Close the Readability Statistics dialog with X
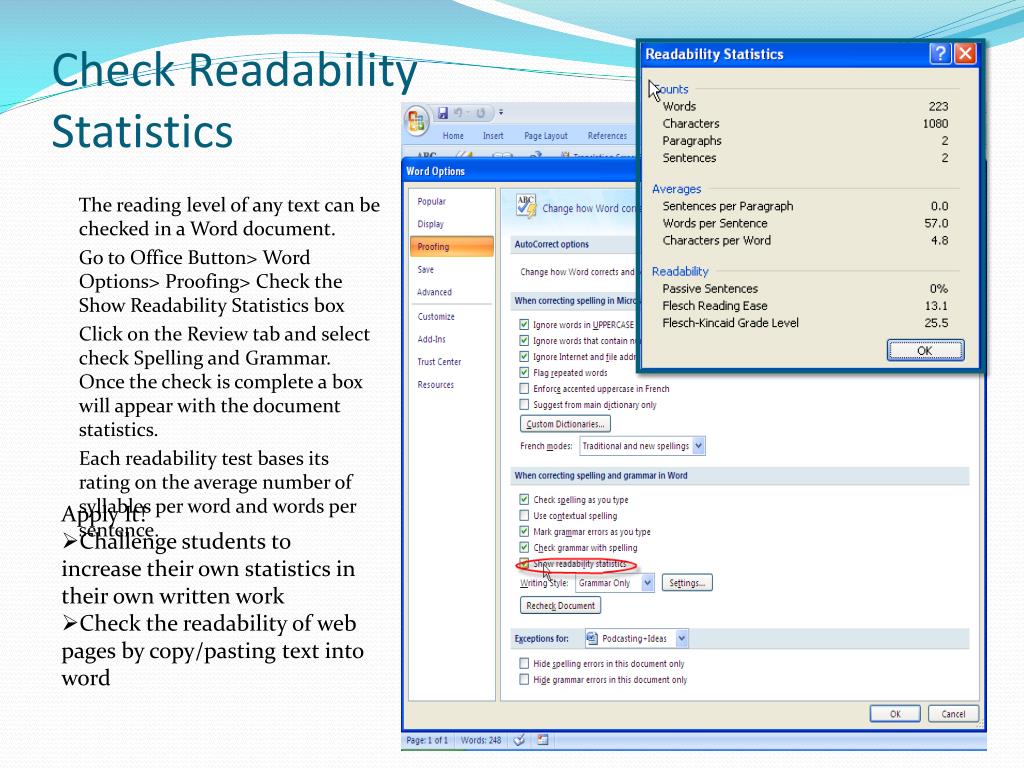 coord(965,54)
